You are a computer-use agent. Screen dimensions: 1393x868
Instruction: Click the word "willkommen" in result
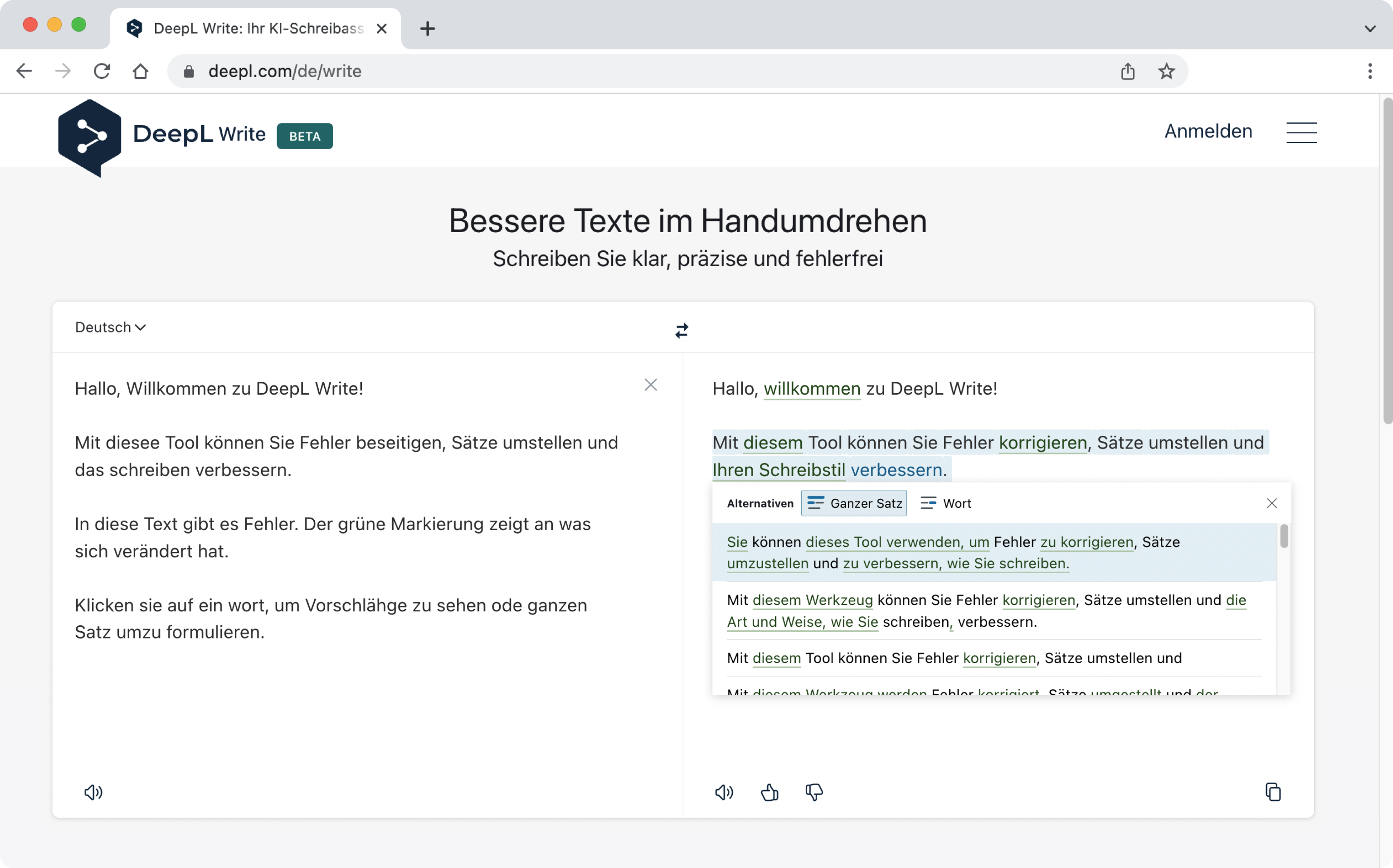(812, 389)
